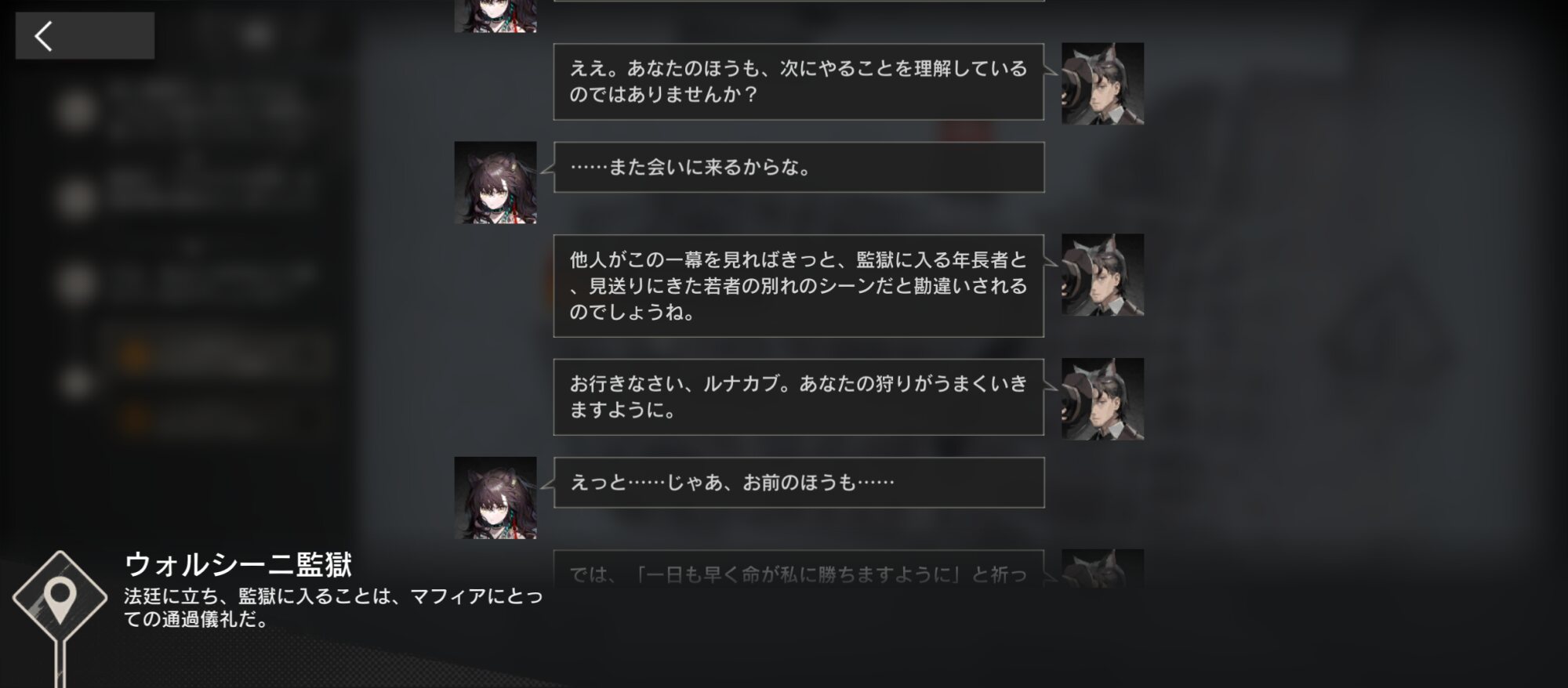Viewport: 1568px width, 688px height.
Task: Select Lunacub's avatar beside 'えっと……じゃあ' message
Action: click(x=495, y=498)
